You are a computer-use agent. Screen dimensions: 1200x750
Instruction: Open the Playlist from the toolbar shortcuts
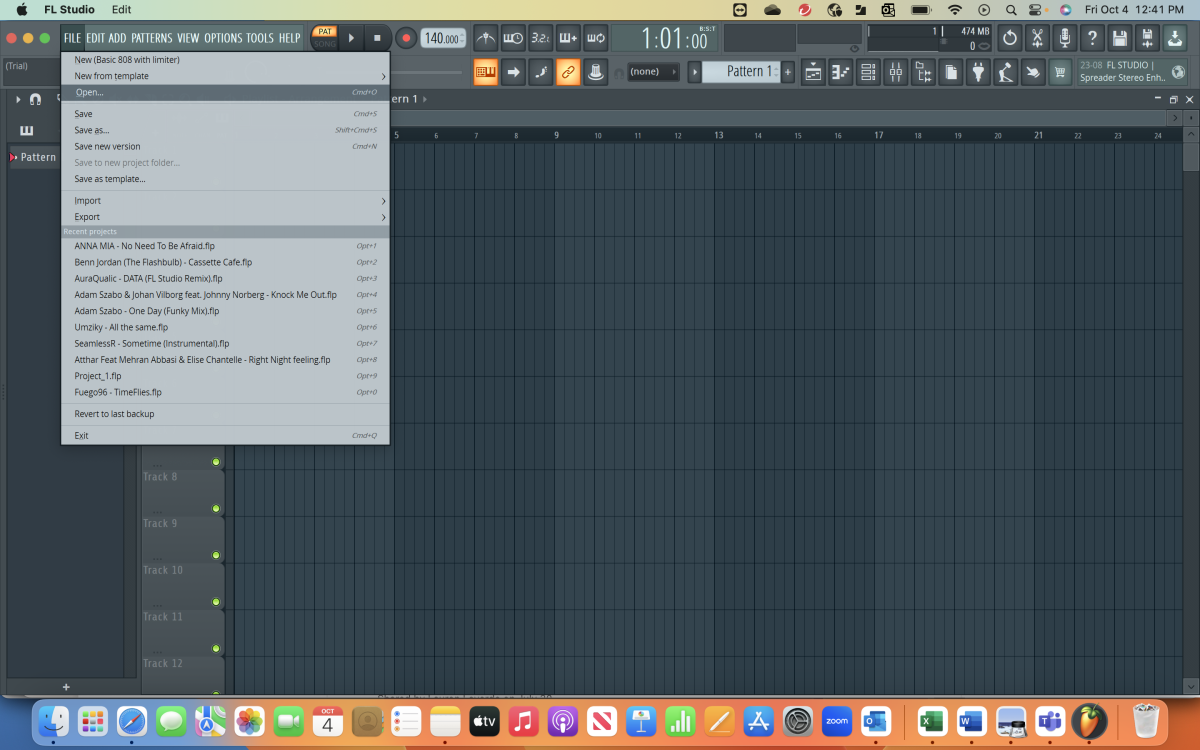pos(813,71)
